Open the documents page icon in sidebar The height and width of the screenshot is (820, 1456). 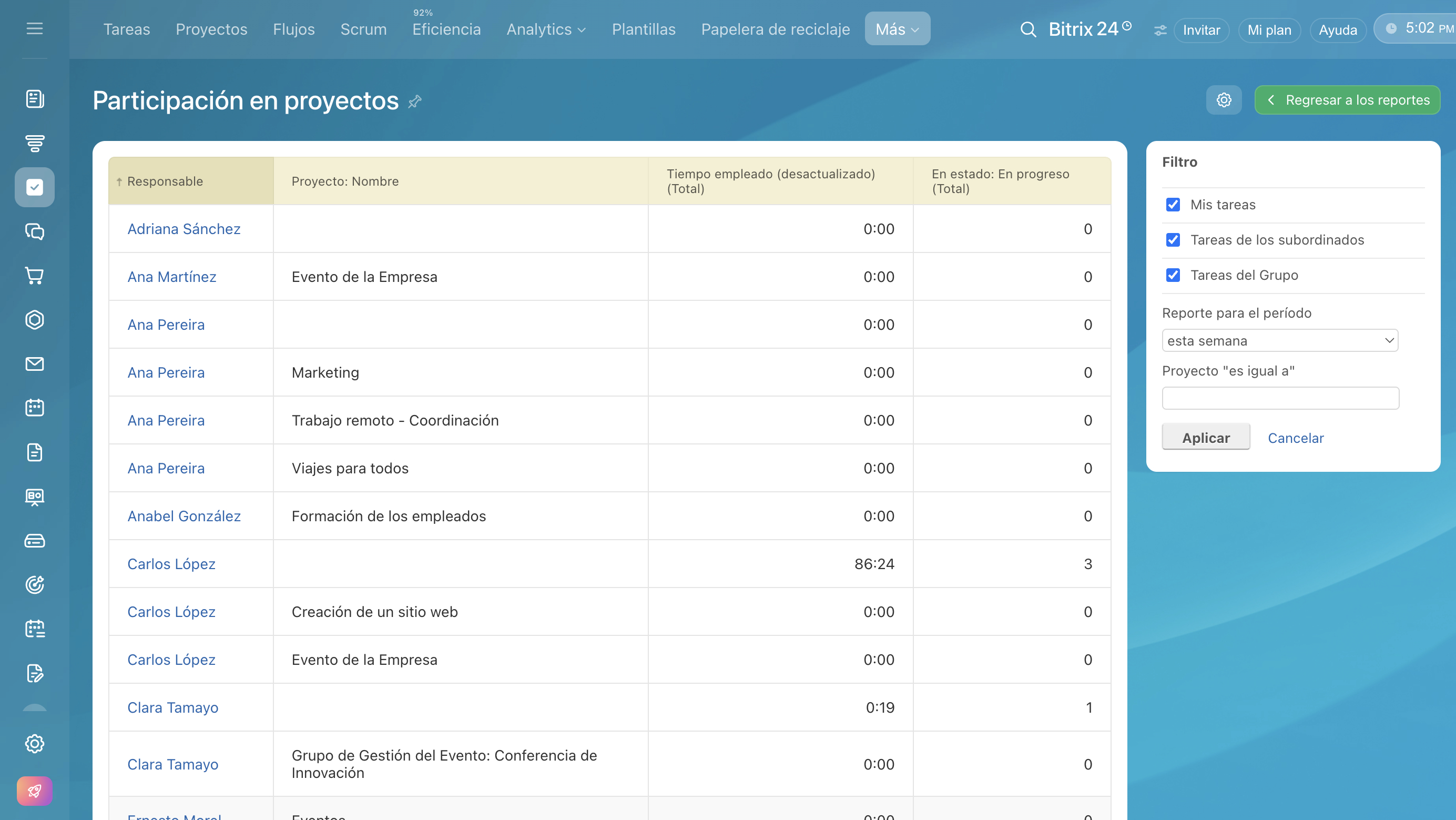35,452
